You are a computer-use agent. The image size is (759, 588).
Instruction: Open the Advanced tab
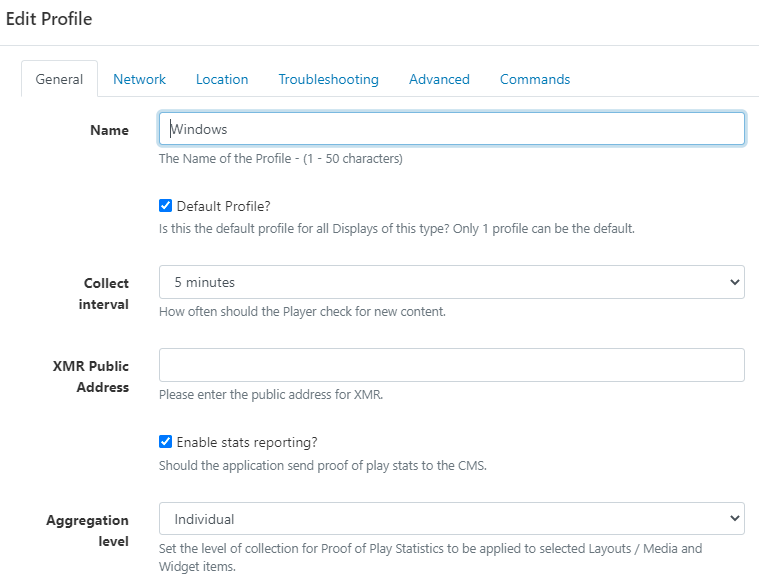coord(439,79)
